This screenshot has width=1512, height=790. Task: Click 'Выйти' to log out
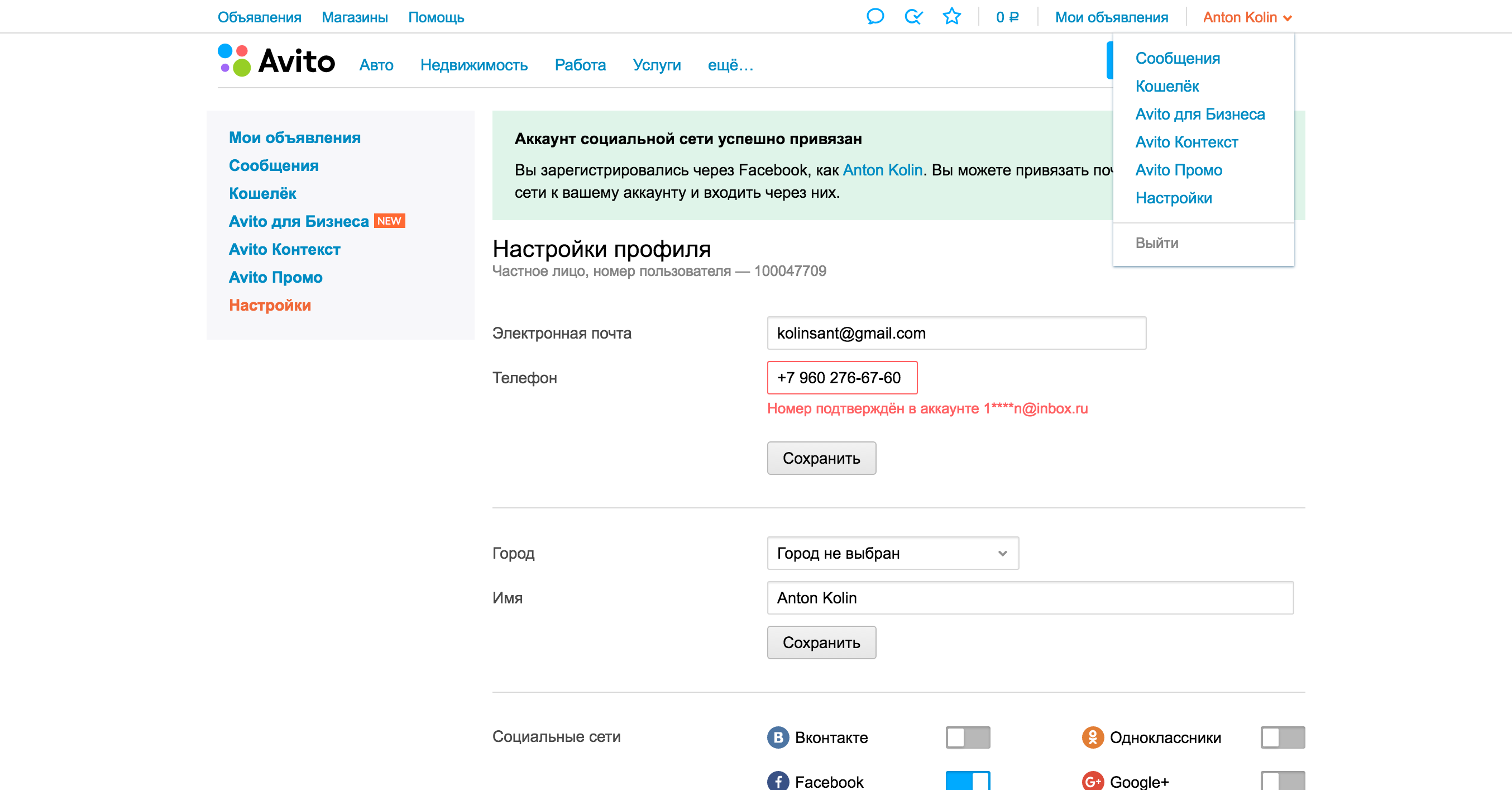coord(1156,243)
